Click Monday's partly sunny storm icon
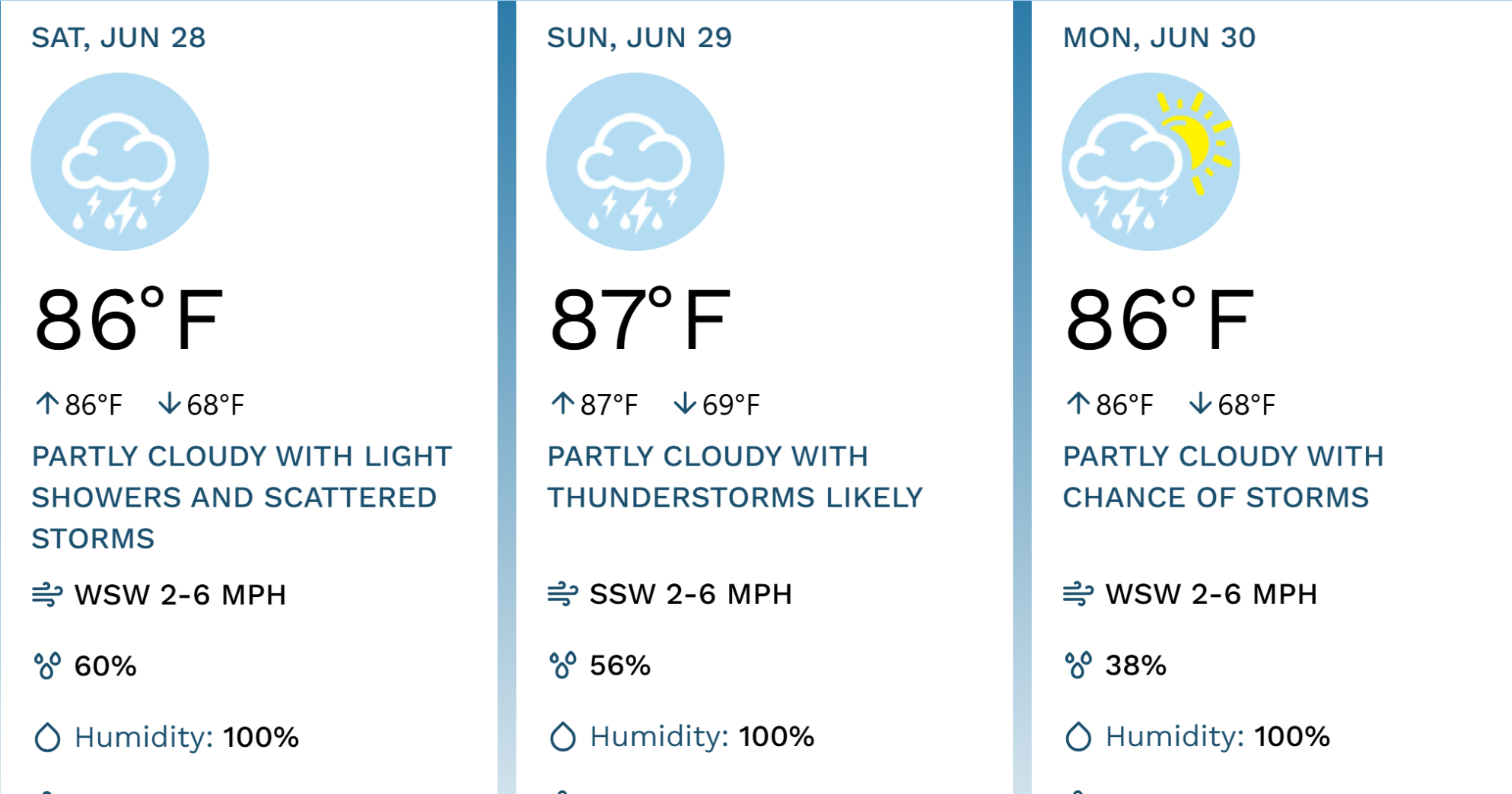The width and height of the screenshot is (1512, 794). (1151, 162)
